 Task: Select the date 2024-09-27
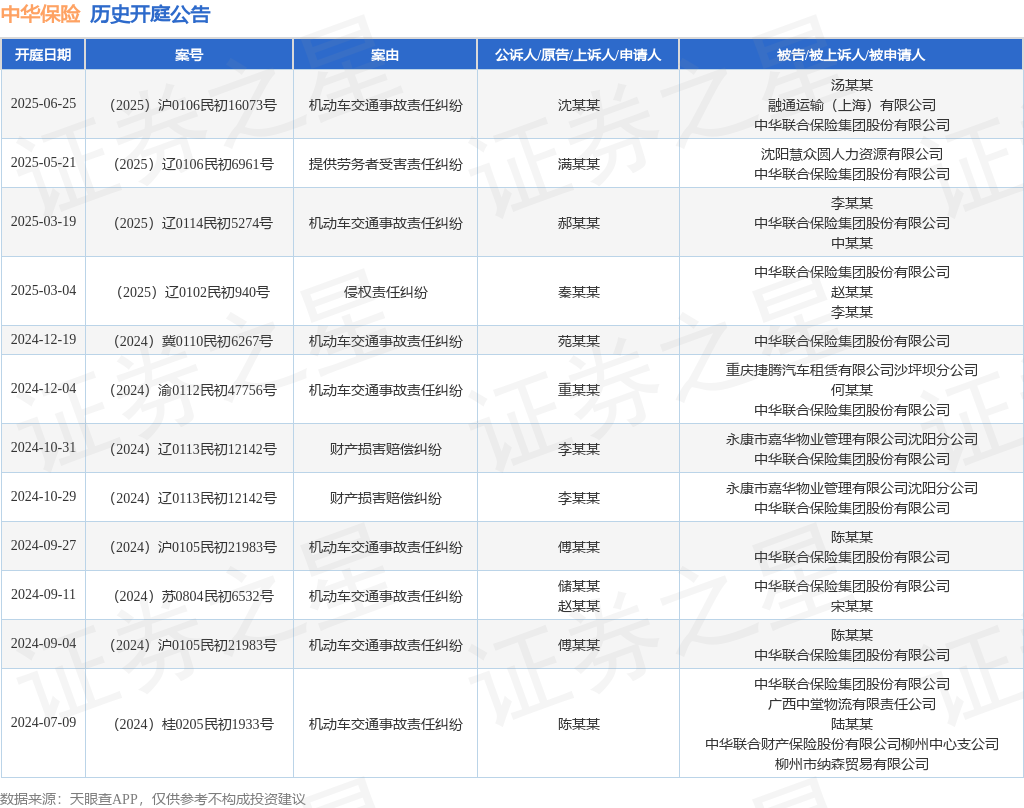(43, 545)
